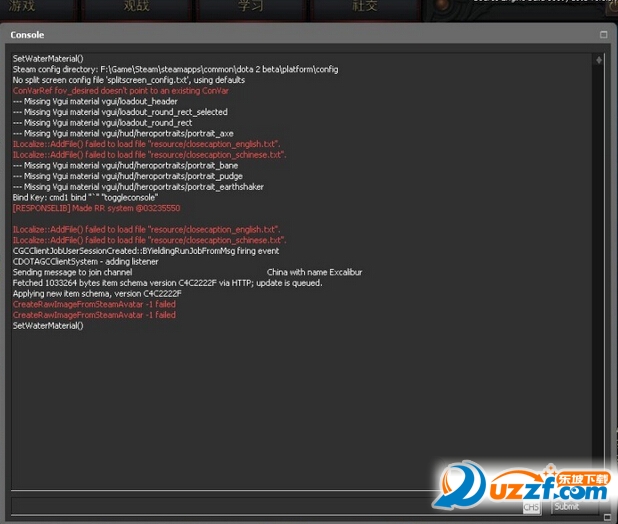Select the 'vgui/loadout_header' missing material line
Viewport: 618px width, 524px height.
click(95, 102)
